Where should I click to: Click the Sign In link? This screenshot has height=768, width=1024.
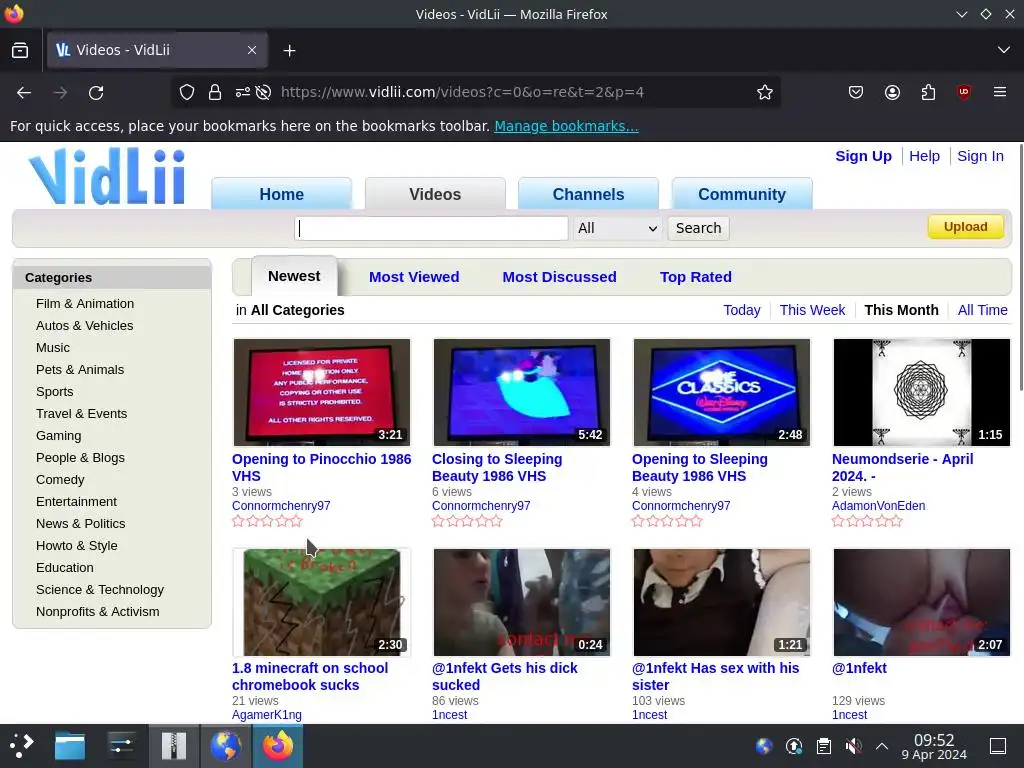(x=980, y=156)
